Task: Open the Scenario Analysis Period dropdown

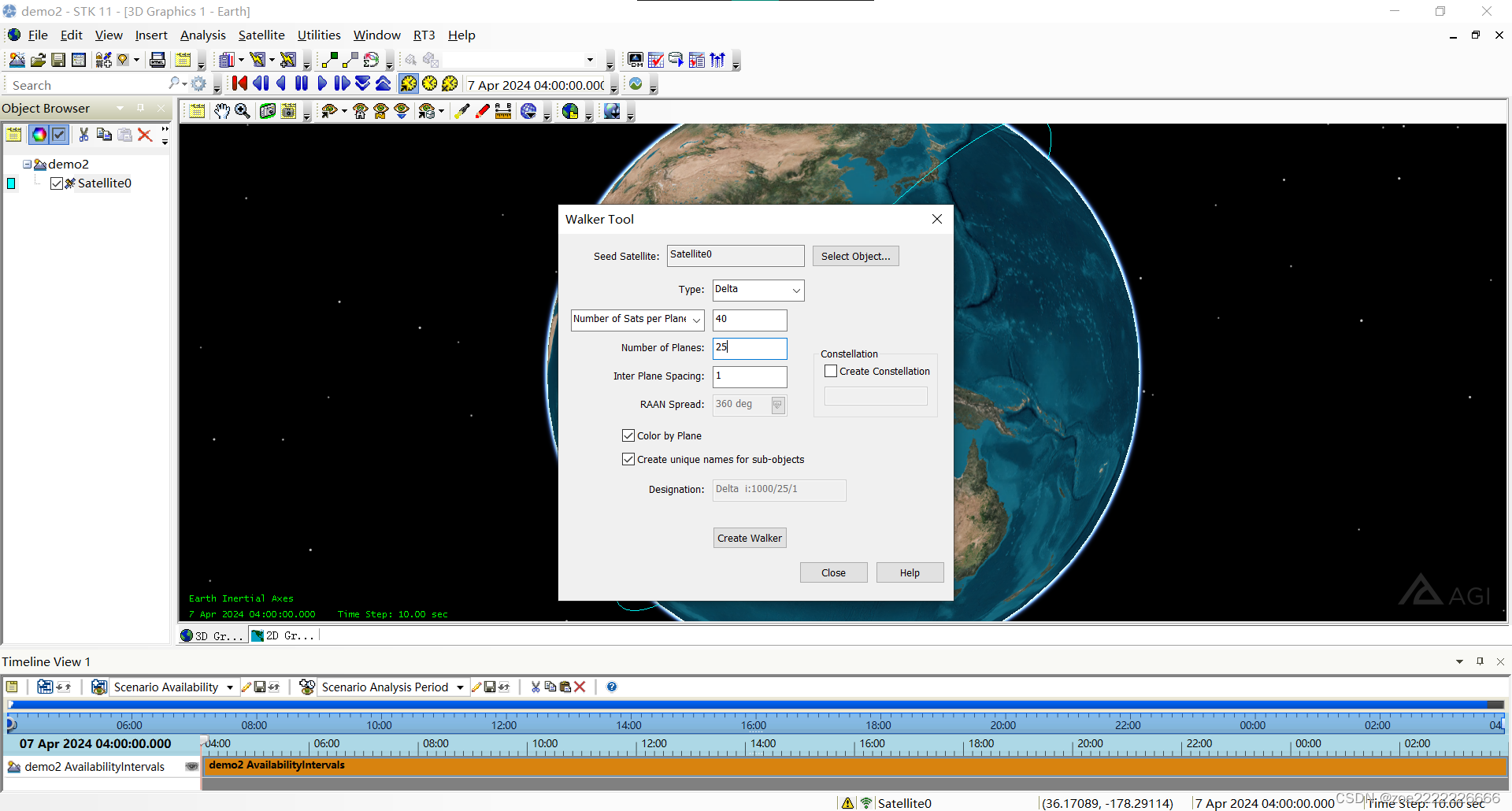Action: (x=460, y=687)
